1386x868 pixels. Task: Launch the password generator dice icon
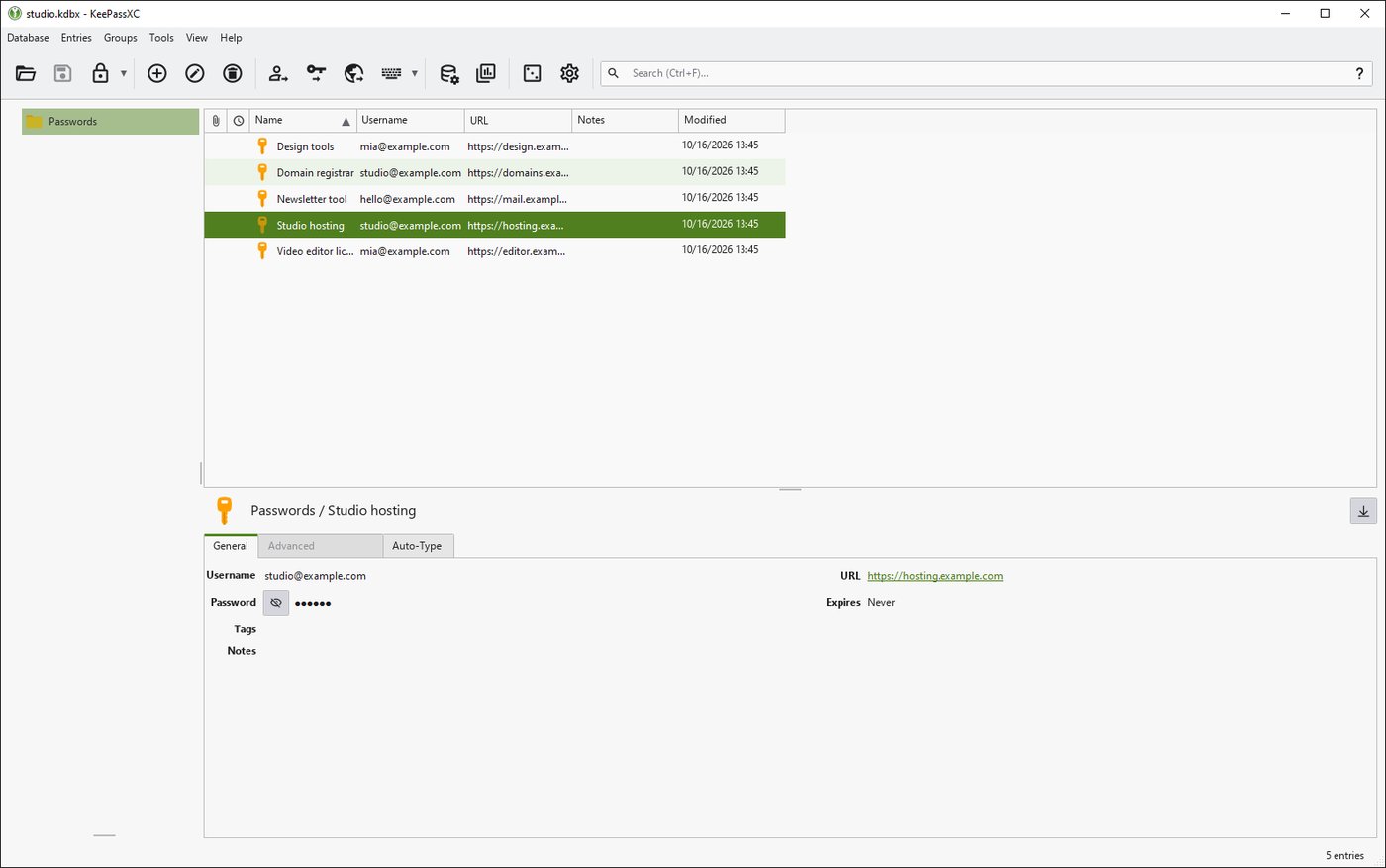pos(532,73)
